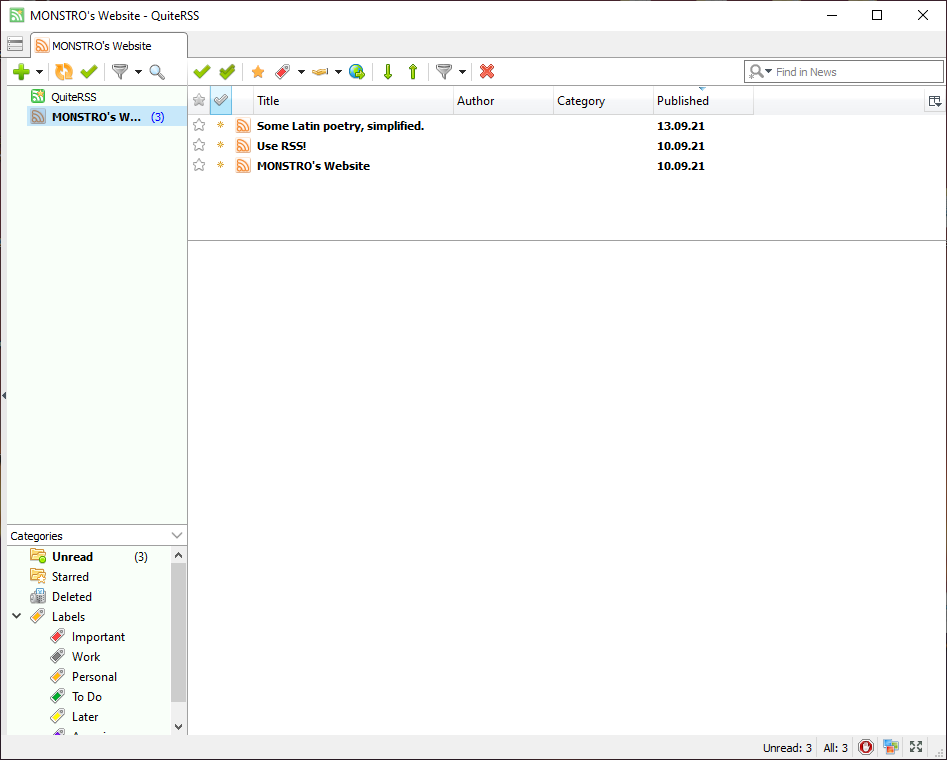Select the QuiteRSS feed in the tree
Screen dimensions: 947x760
74,97
